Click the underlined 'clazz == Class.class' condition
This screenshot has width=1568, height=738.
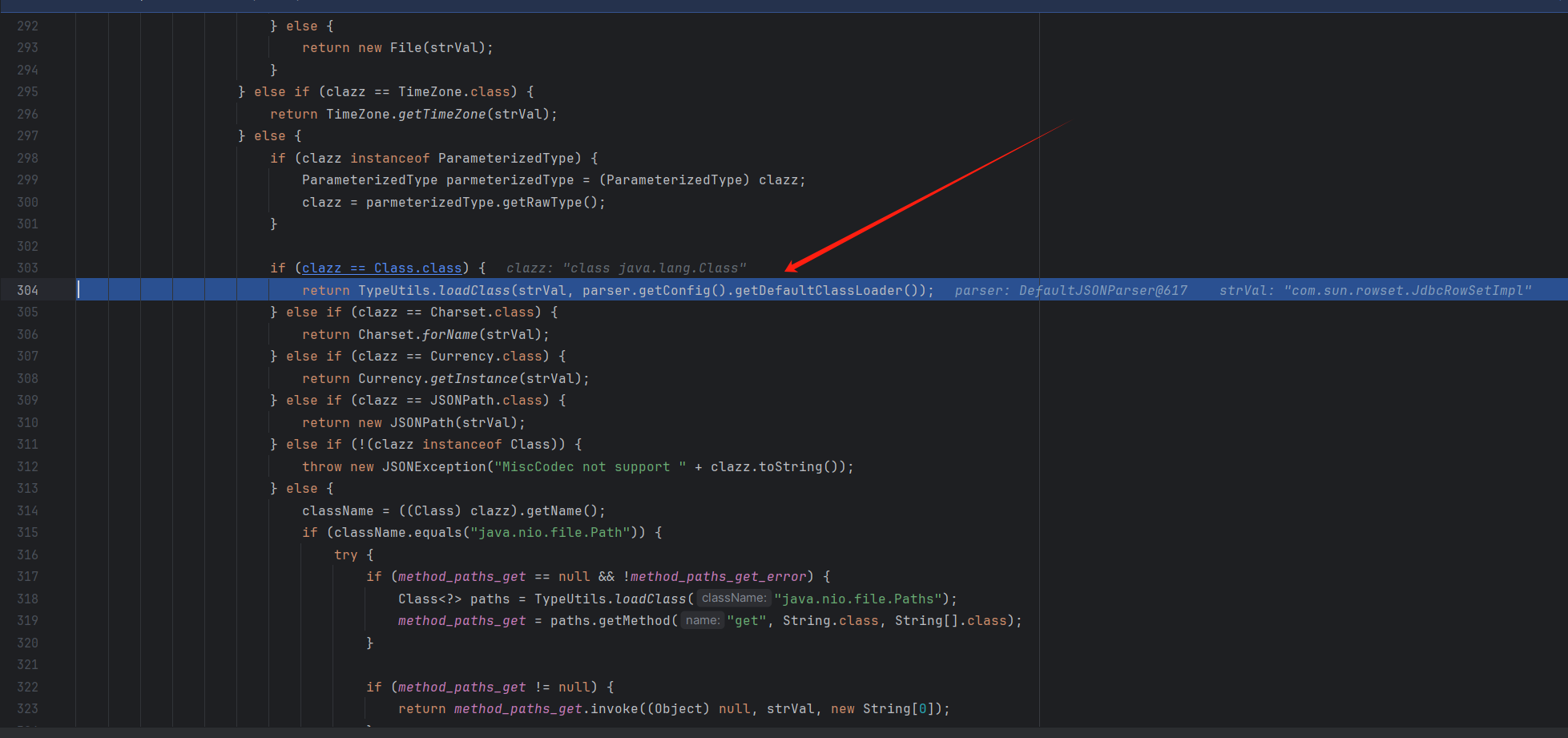382,268
